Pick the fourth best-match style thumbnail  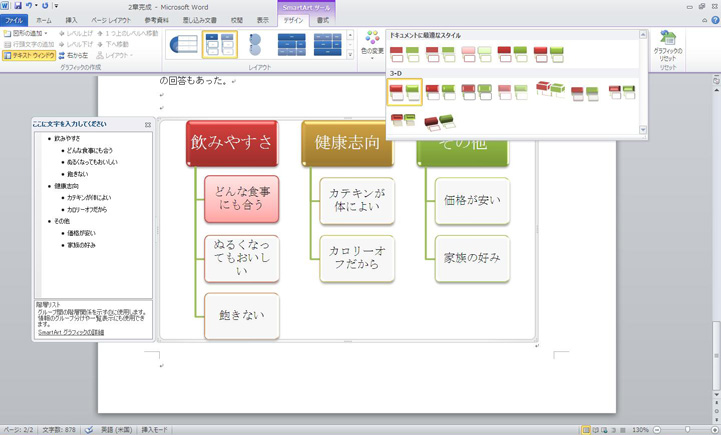512,54
